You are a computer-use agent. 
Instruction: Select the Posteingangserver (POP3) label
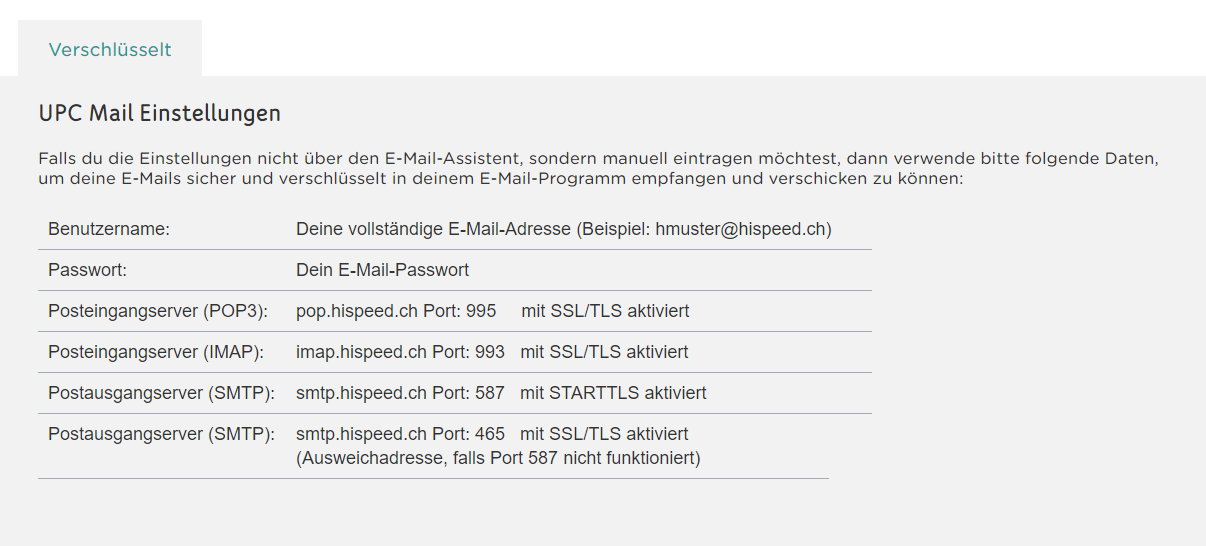pos(158,311)
